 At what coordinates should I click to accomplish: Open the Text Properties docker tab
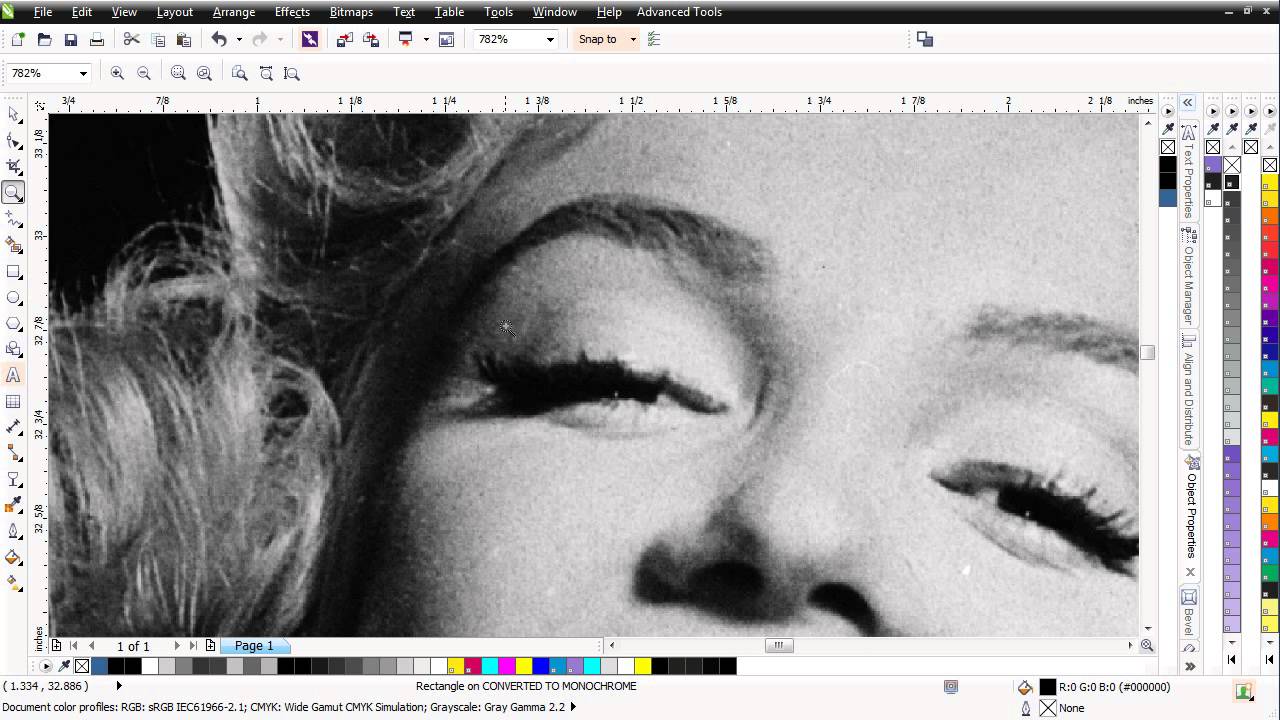(1189, 171)
